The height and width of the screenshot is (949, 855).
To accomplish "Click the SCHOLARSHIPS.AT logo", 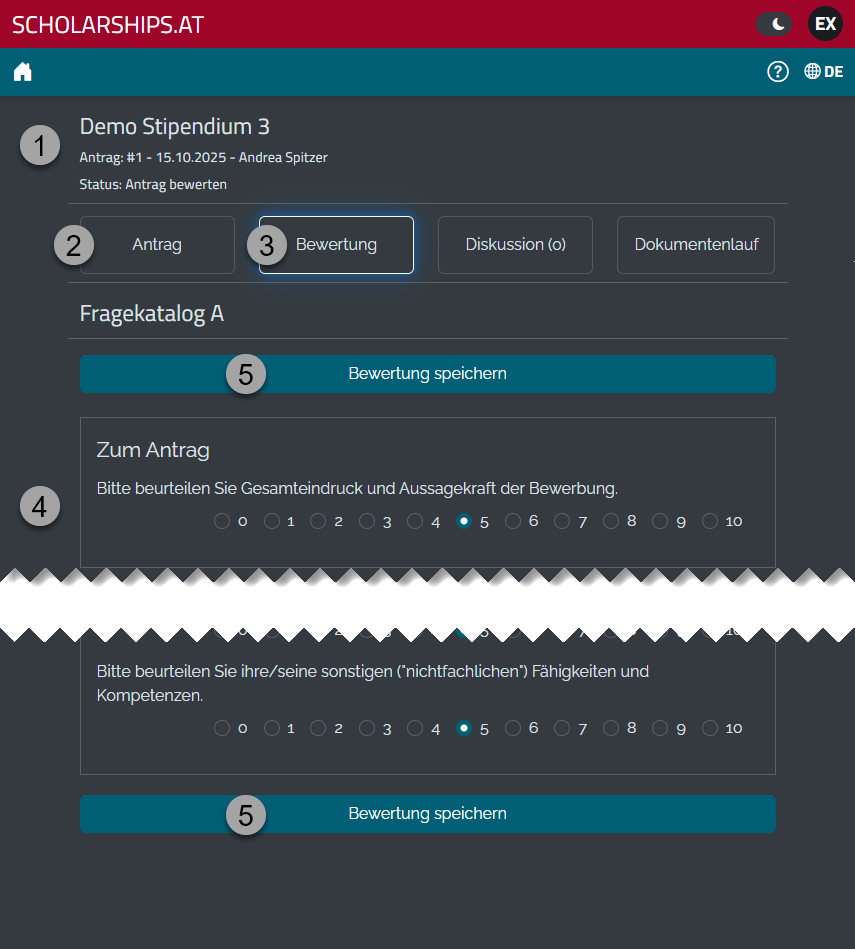I will [107, 24].
